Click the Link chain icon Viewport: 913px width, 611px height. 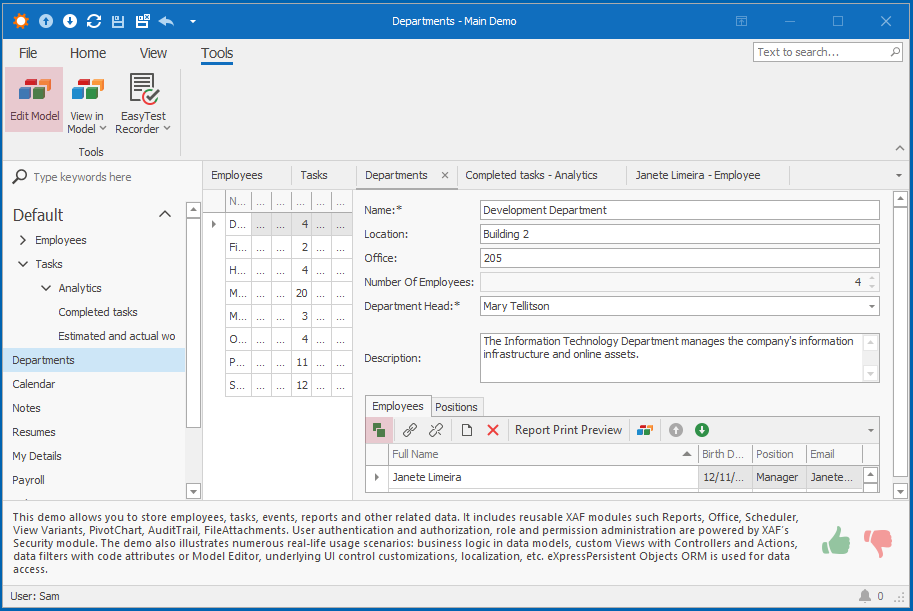(410, 430)
